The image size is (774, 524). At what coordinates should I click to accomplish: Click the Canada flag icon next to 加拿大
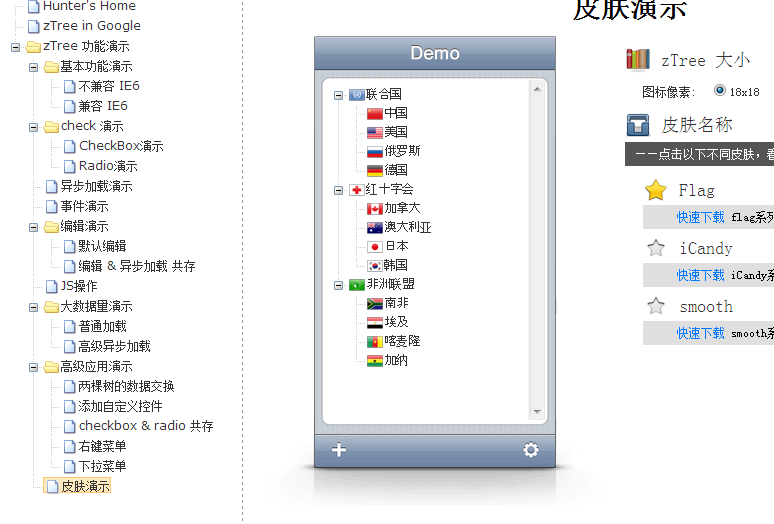(375, 209)
